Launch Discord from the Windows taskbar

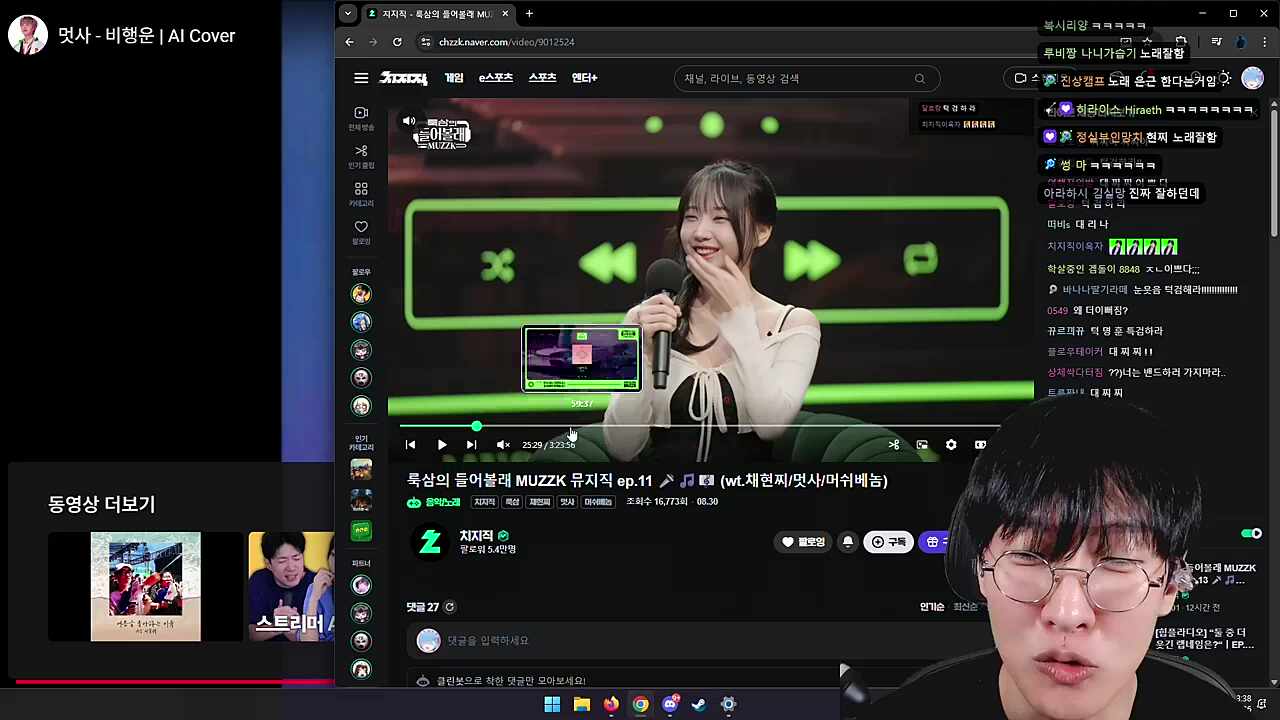pos(670,704)
